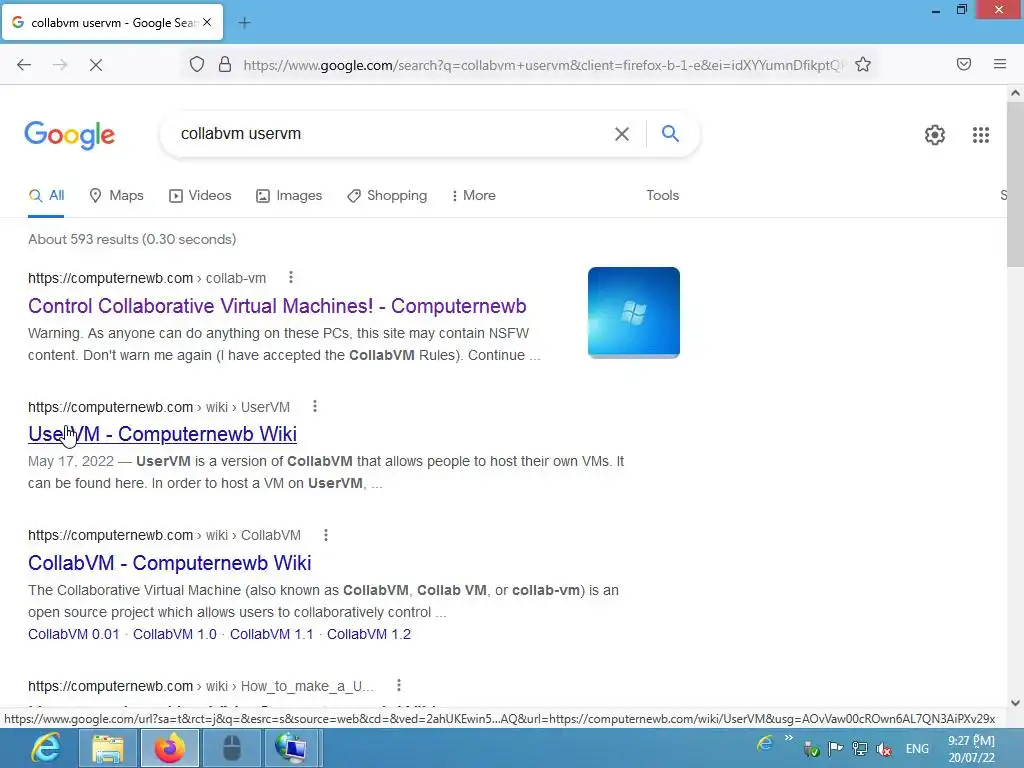Open the CollabVM 0.01 sublink
This screenshot has height=768, width=1024.
(74, 634)
